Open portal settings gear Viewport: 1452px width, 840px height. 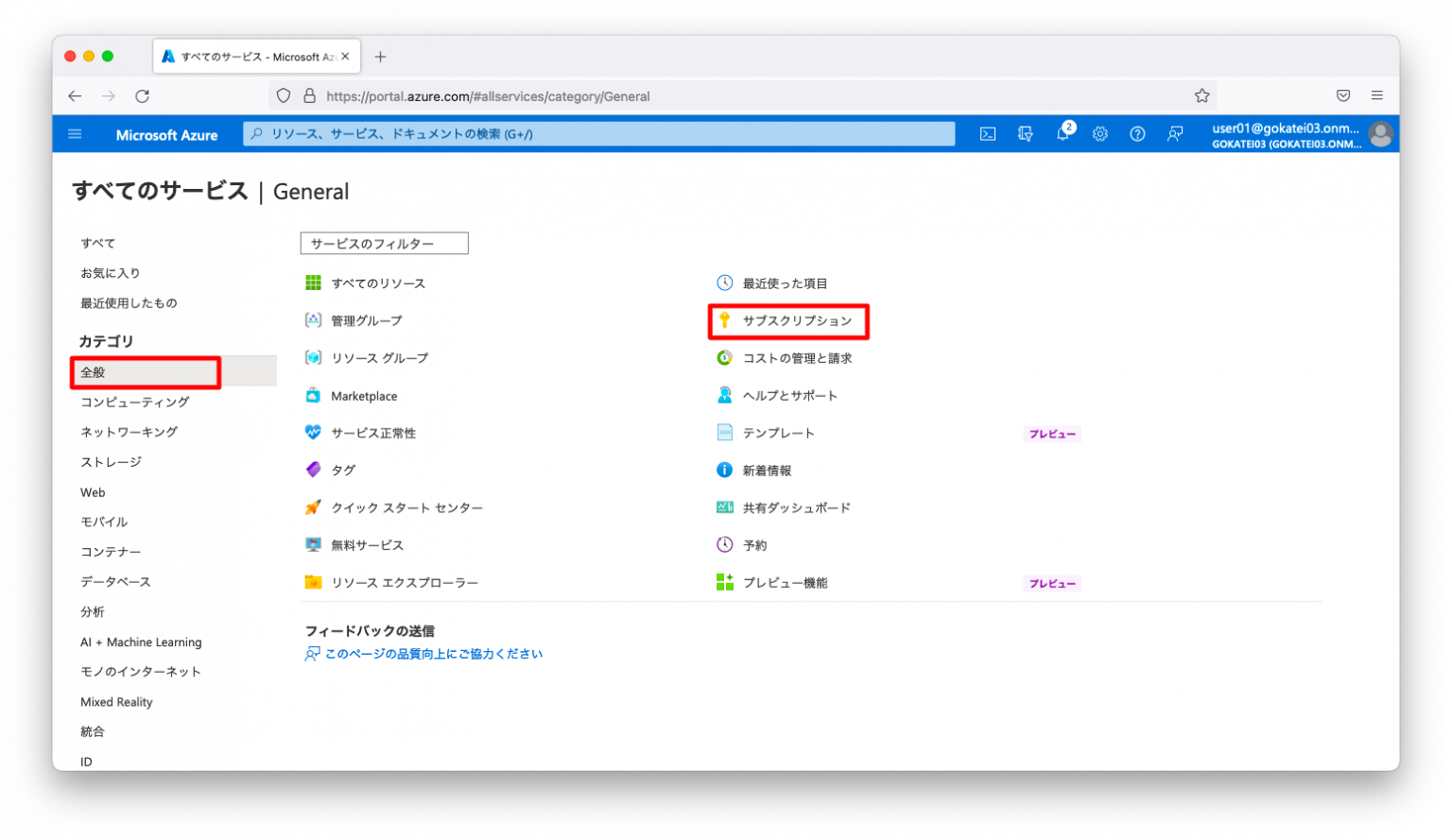[x=1100, y=134]
